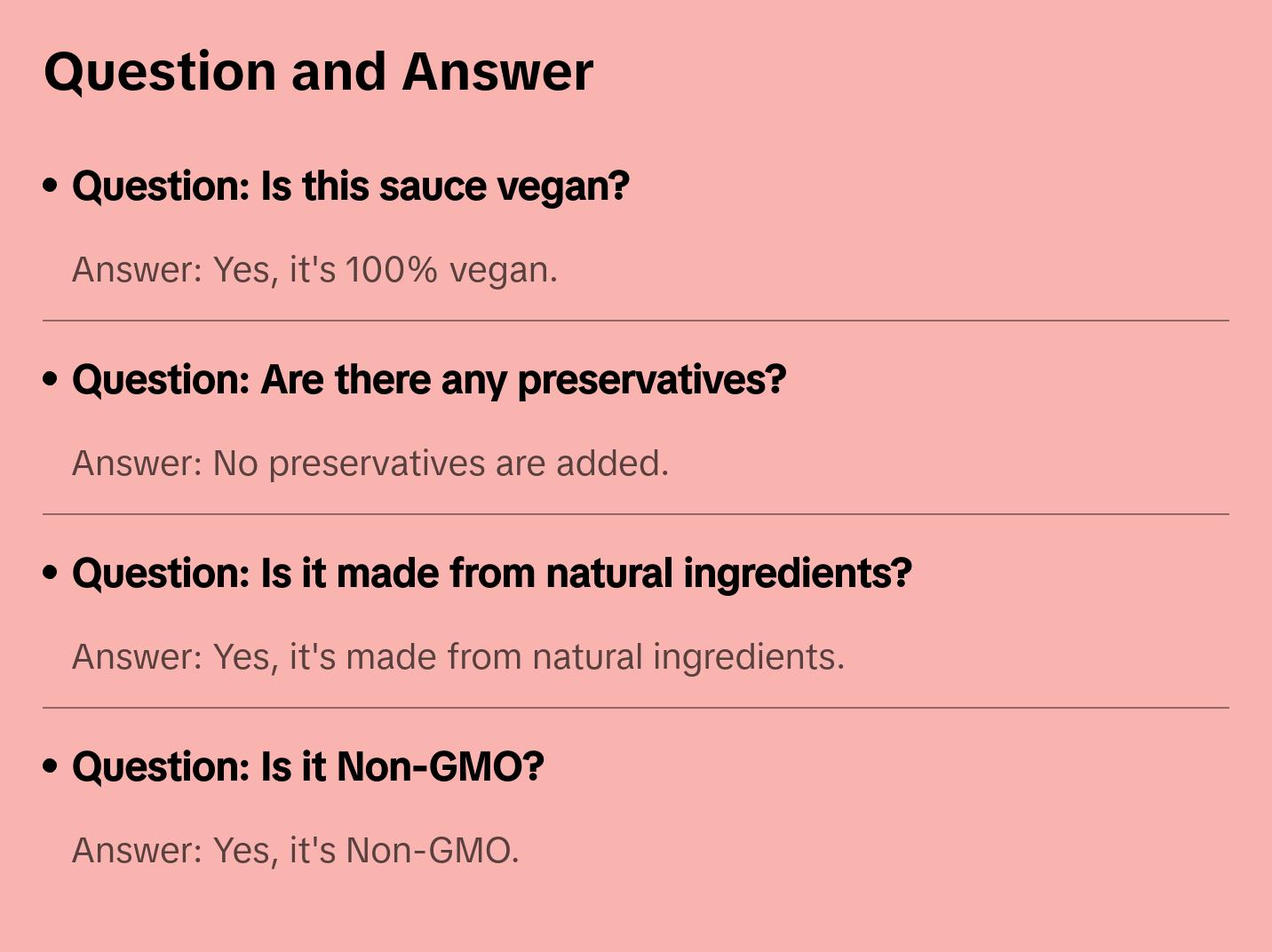Select the answer "No preservatives are added."
The width and height of the screenshot is (1272, 952).
(x=370, y=464)
